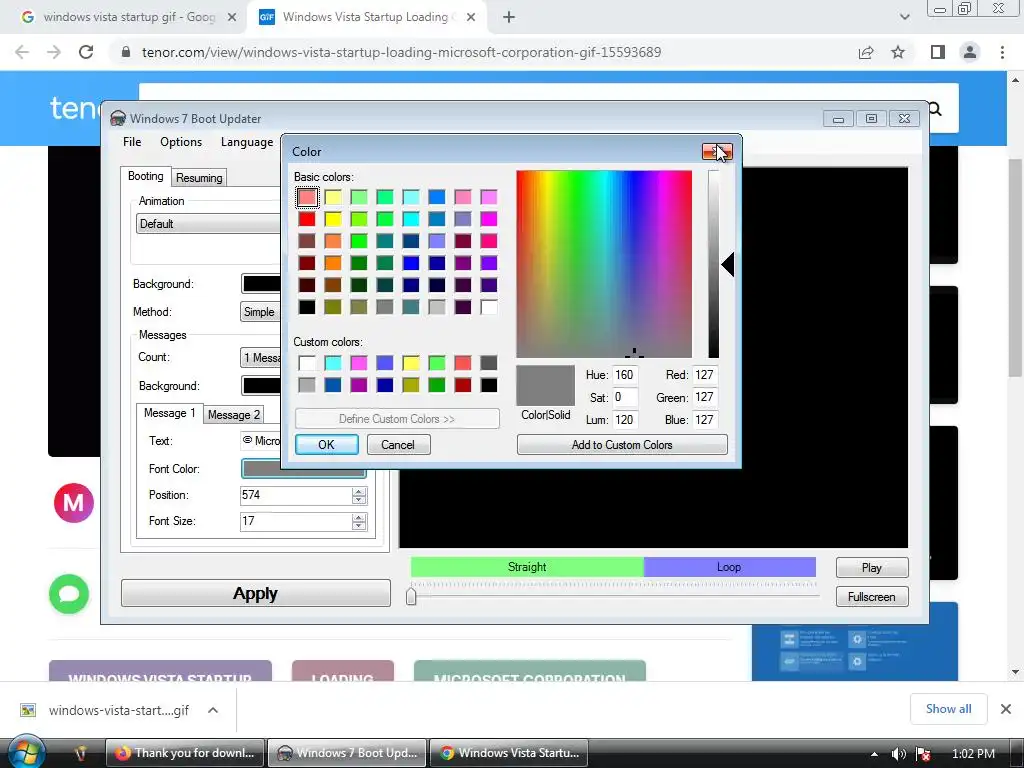Viewport: 1024px width, 768px height.
Task: Choose dark red custom color swatch
Action: point(462,385)
